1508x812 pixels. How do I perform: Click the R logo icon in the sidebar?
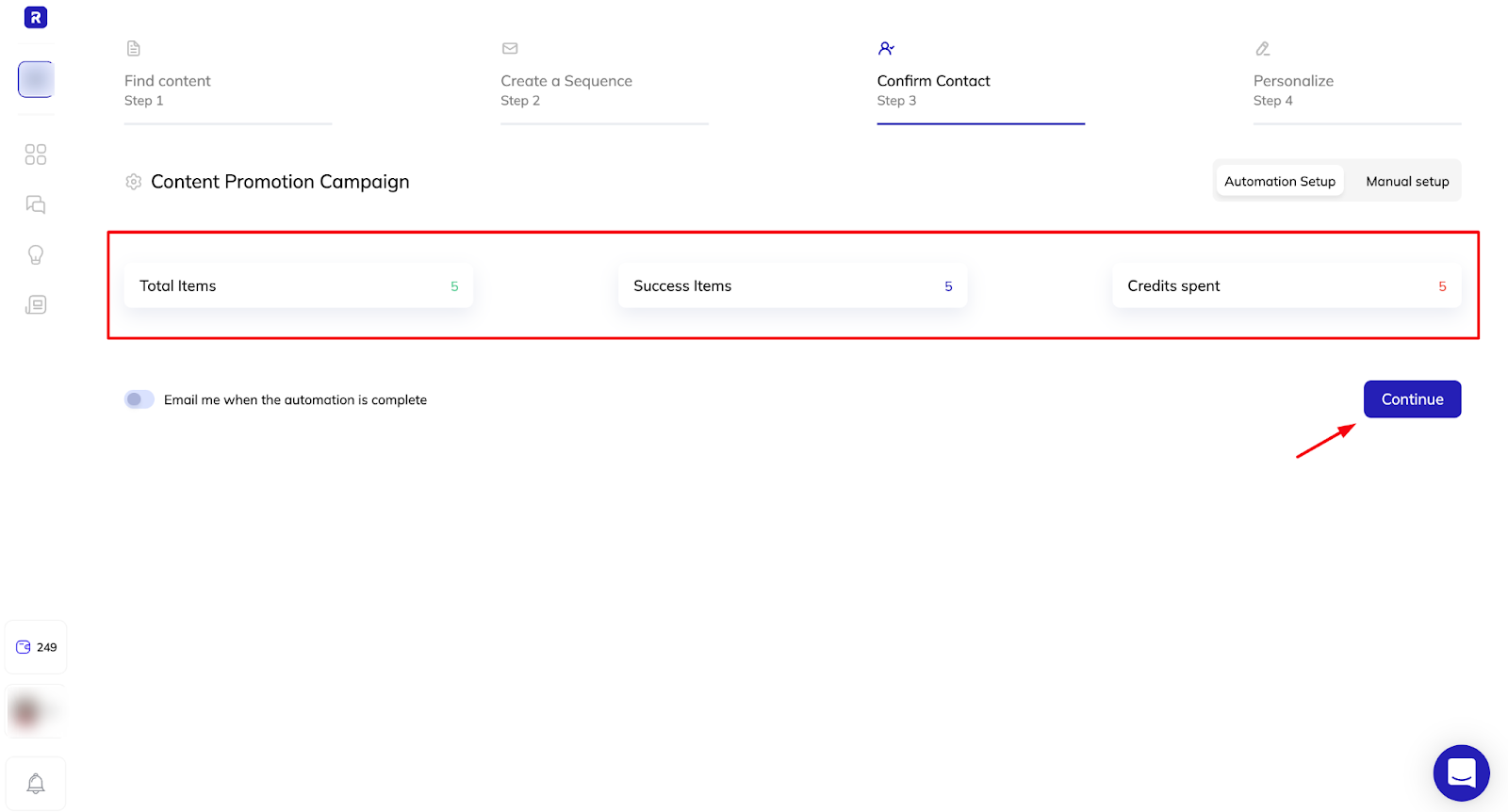tap(36, 17)
